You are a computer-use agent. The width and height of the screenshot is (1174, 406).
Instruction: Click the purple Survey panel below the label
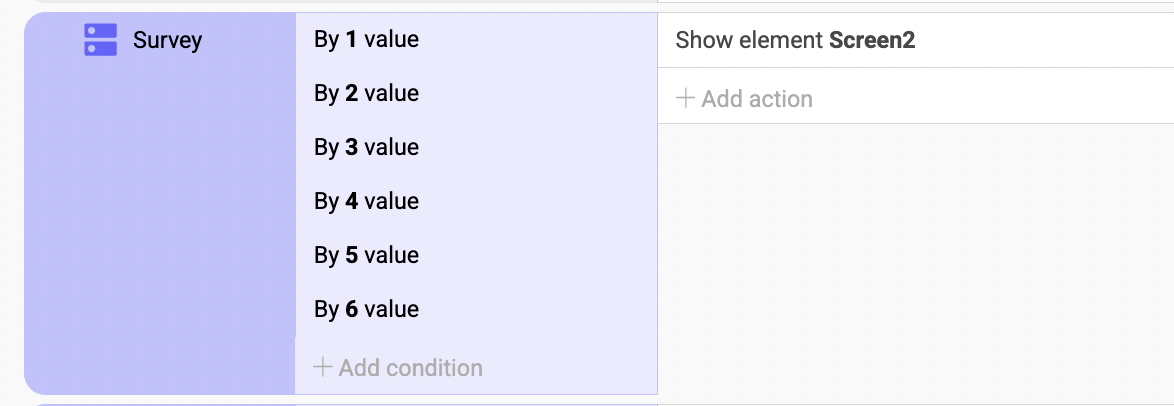[x=160, y=225]
